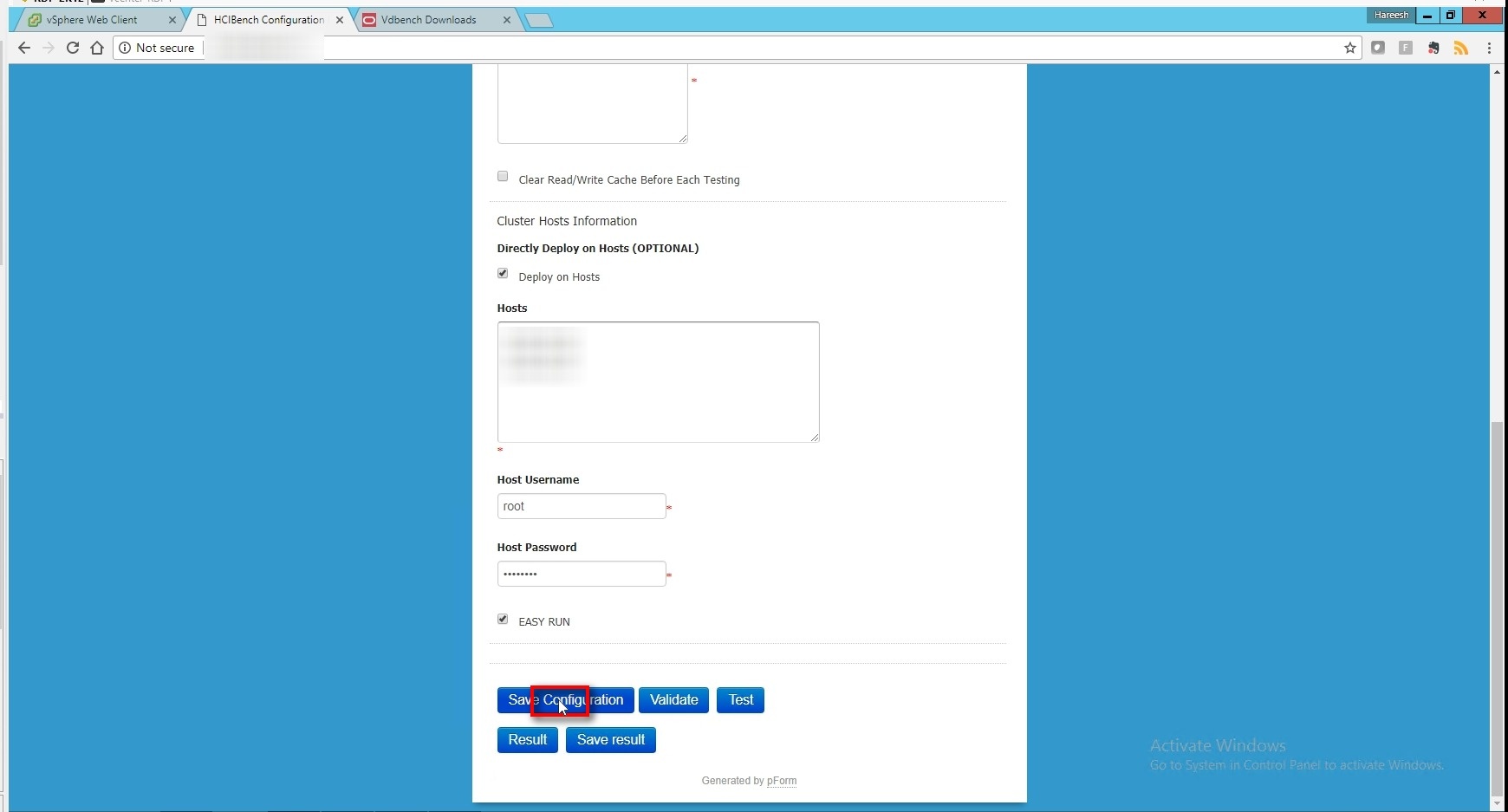Focus the Host Username input field
This screenshot has height=812, width=1508.
[x=581, y=506]
